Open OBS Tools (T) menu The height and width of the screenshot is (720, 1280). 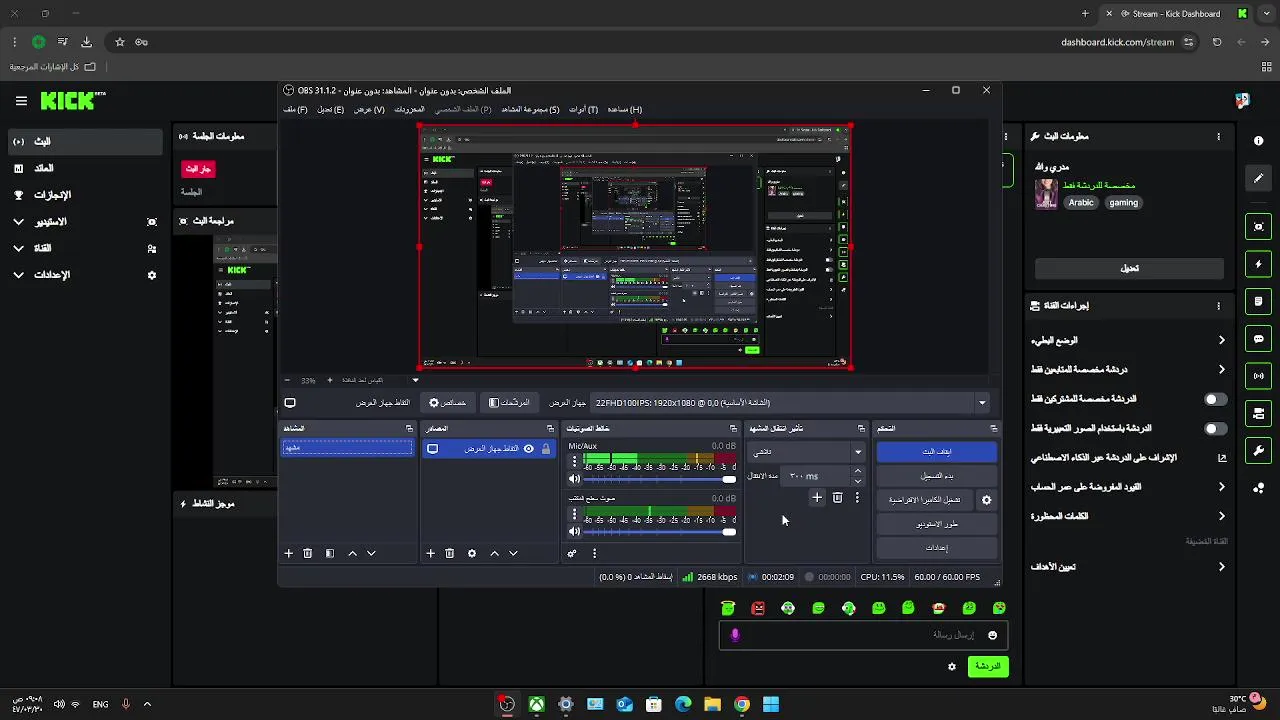pyautogui.click(x=583, y=109)
